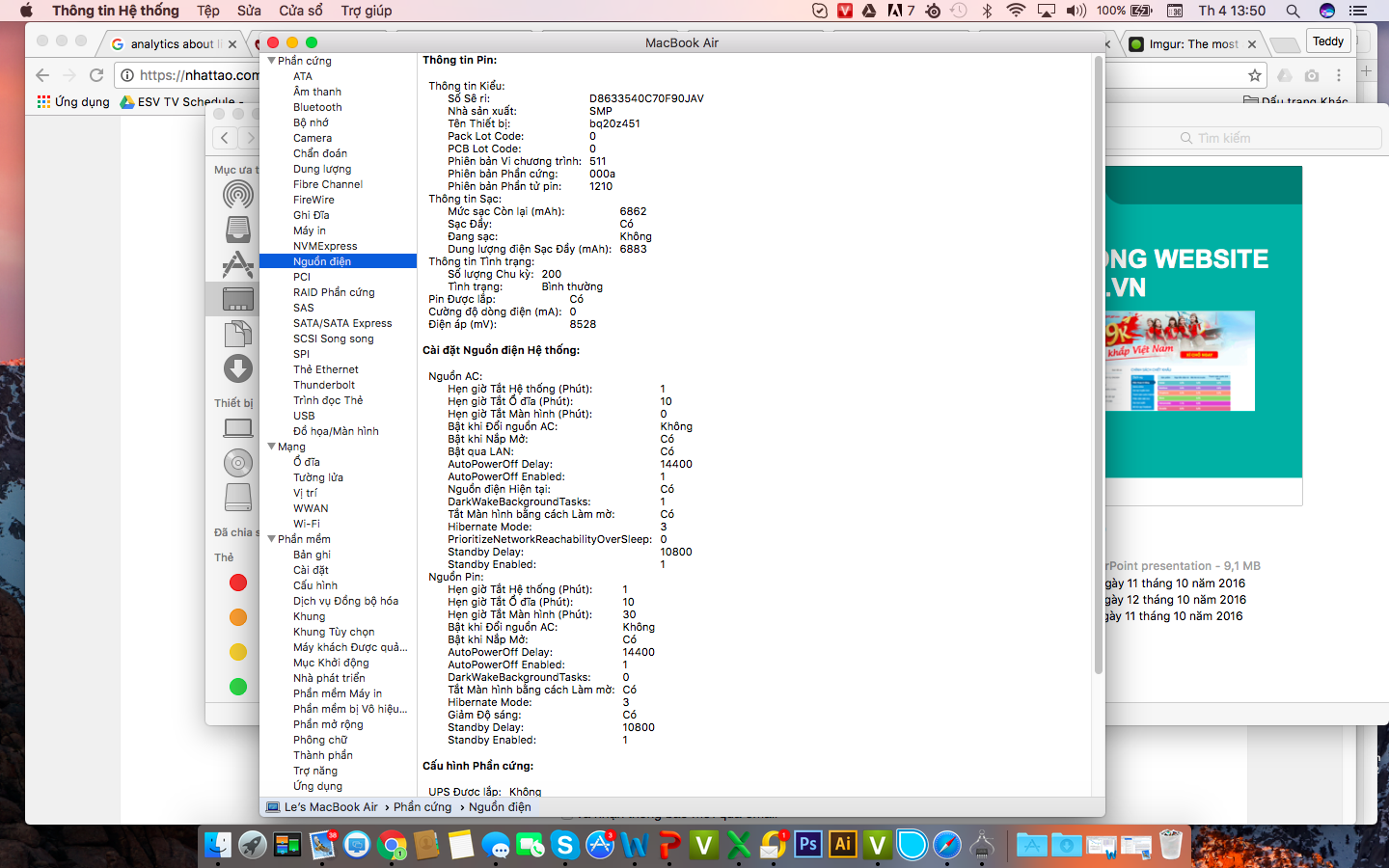Image resolution: width=1389 pixels, height=868 pixels.
Task: Collapse the Phần cứng tree section
Action: pyautogui.click(x=272, y=61)
